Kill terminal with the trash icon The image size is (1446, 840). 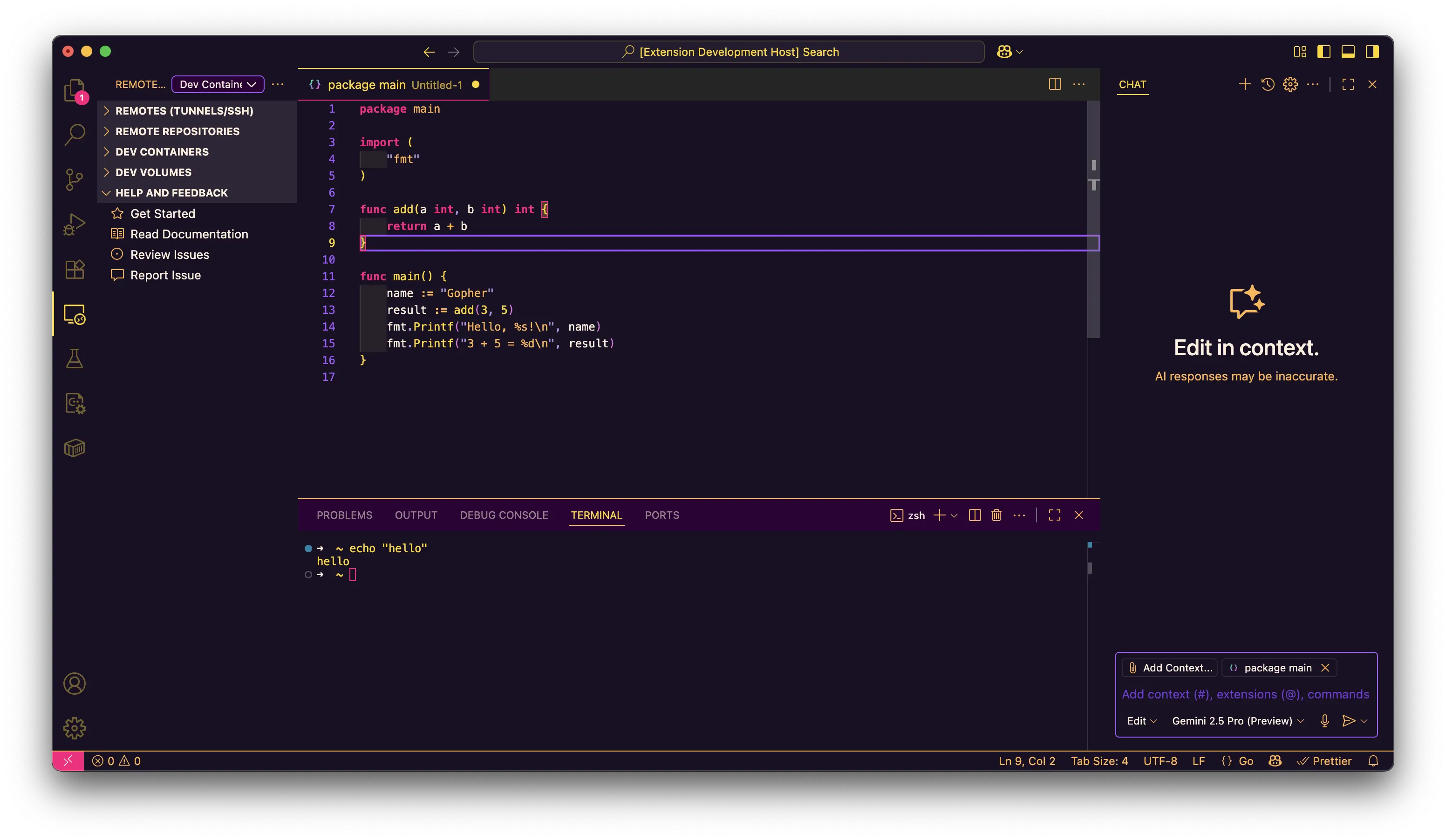[x=996, y=515]
